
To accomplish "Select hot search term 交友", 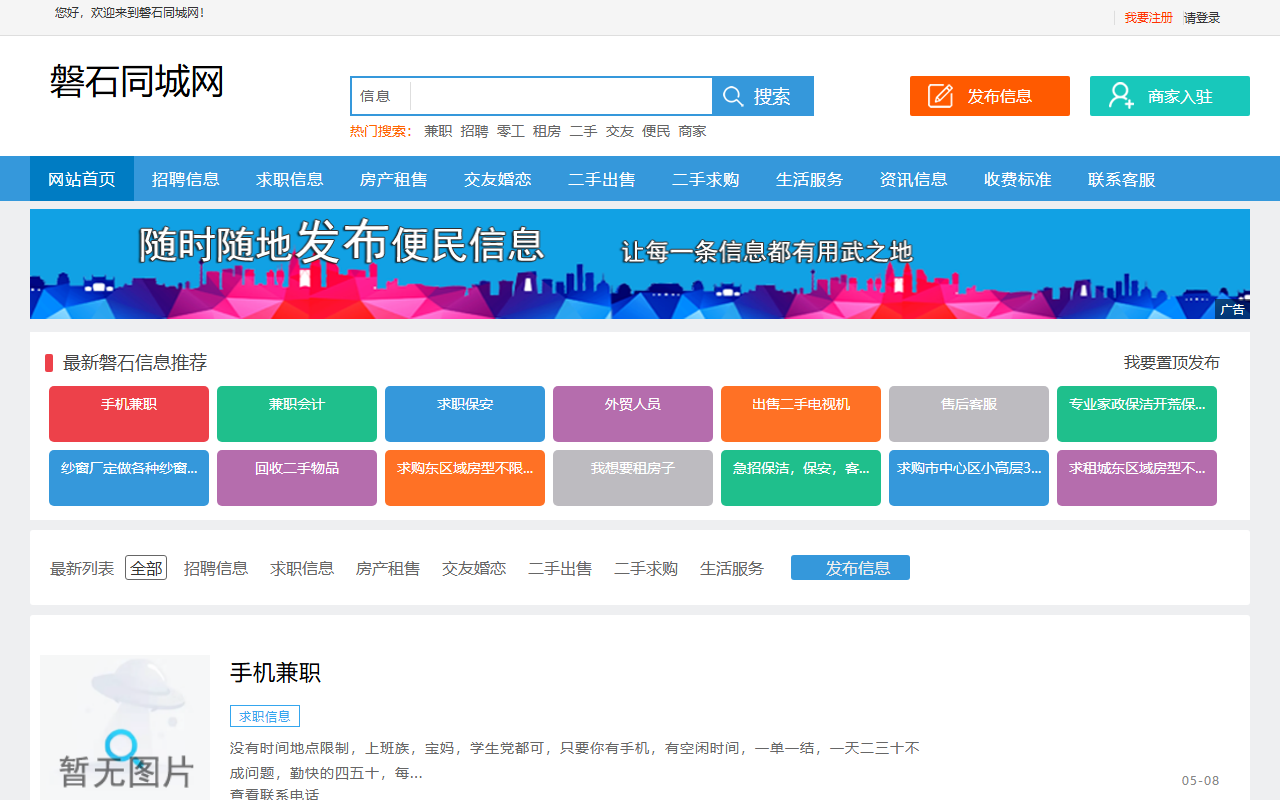I will pos(619,131).
